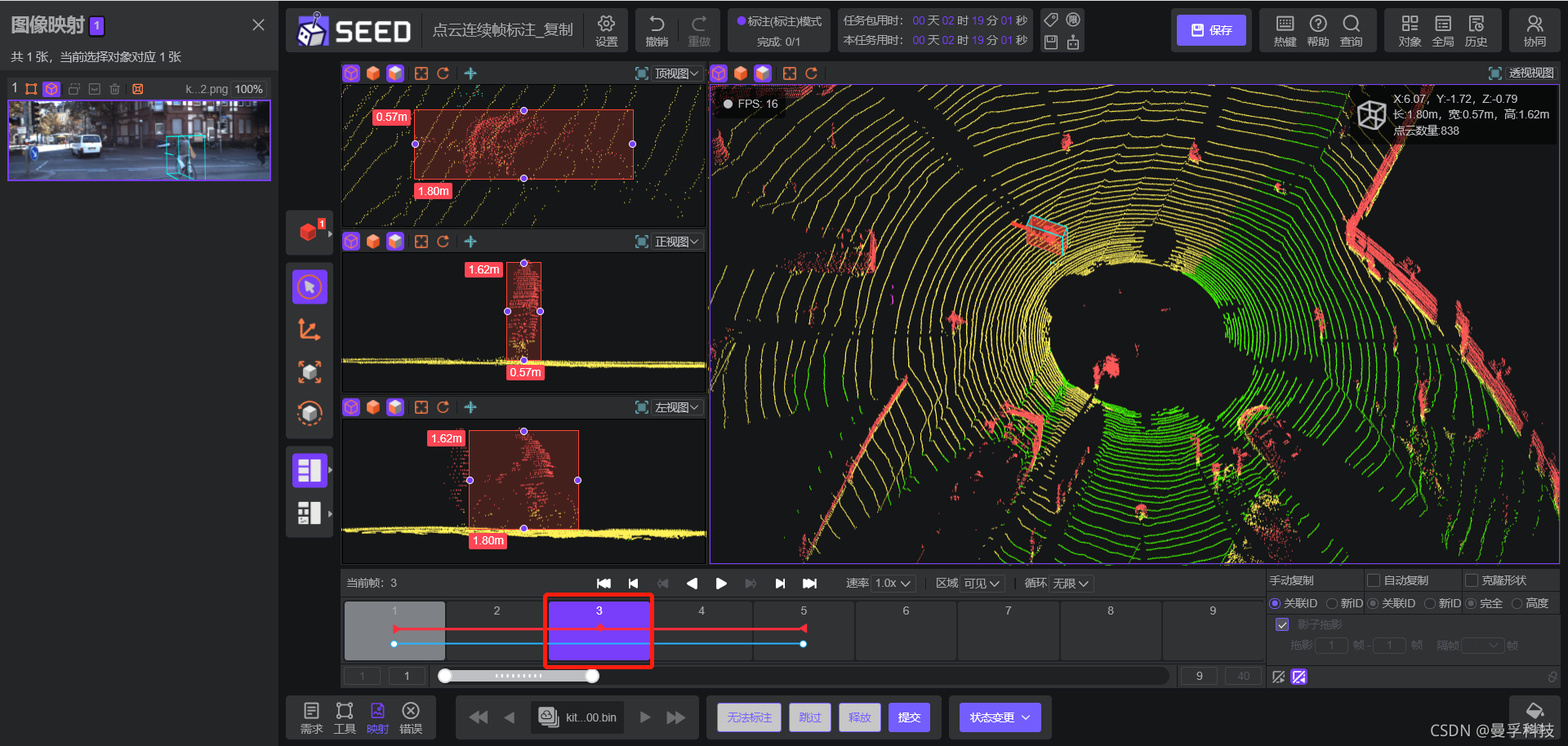
Task: Open 设置 settings gear
Action: point(606,30)
